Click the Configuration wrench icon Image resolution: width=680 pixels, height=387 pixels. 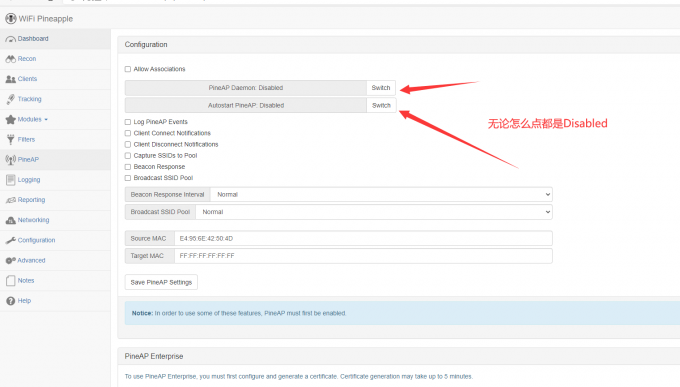pyautogui.click(x=10, y=240)
